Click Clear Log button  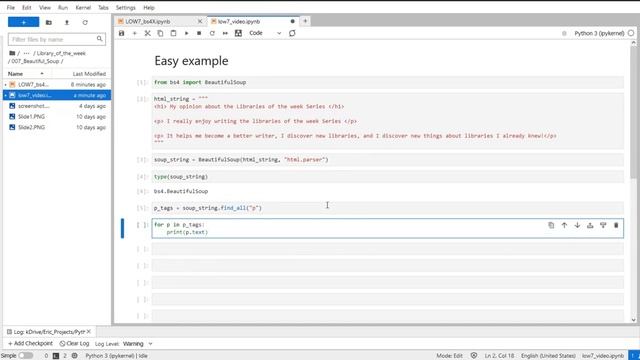click(x=74, y=344)
